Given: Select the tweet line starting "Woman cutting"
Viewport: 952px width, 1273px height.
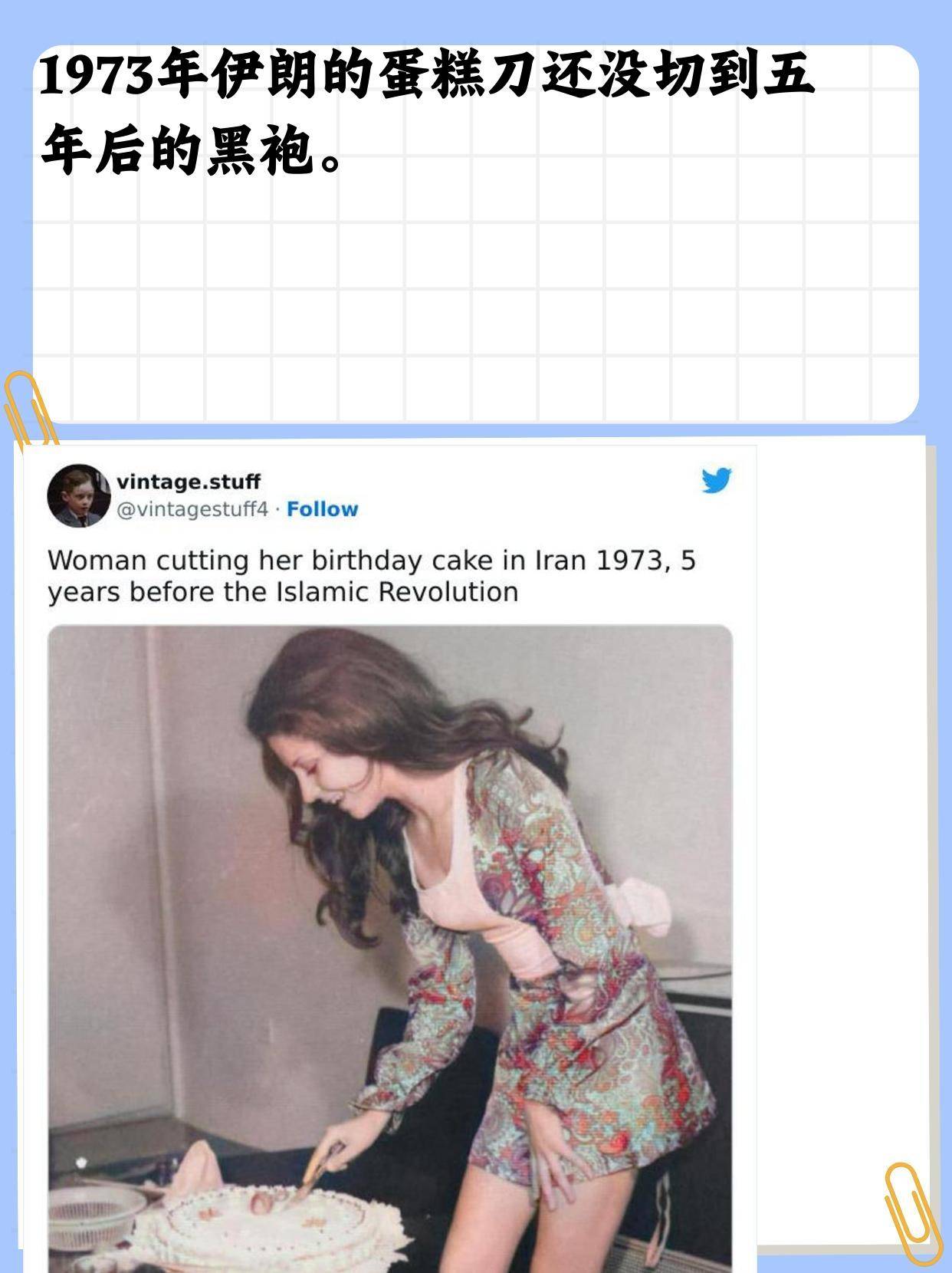Looking at the screenshot, I should 372,561.
